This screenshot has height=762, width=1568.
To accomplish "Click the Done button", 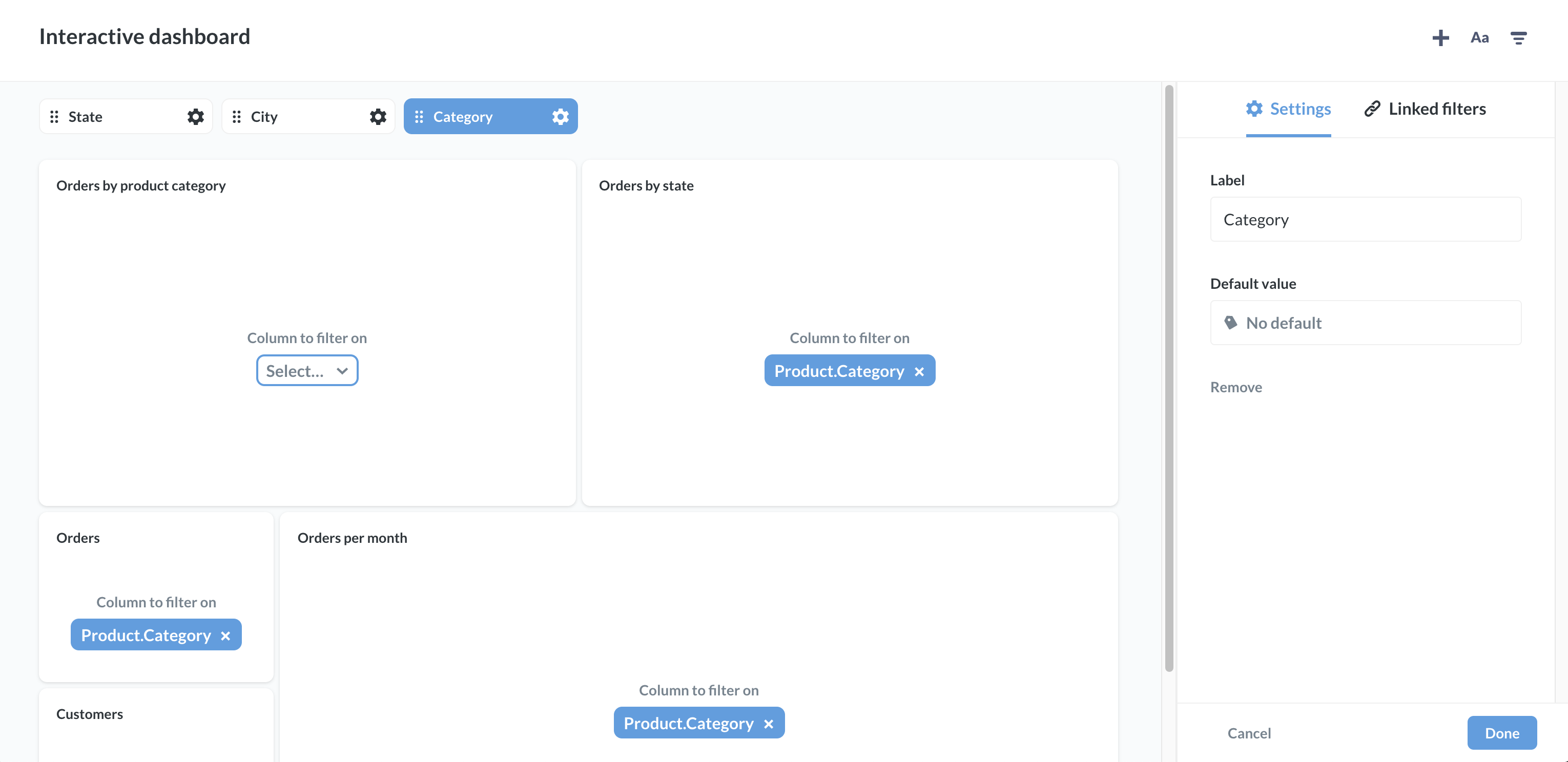I will [1501, 733].
